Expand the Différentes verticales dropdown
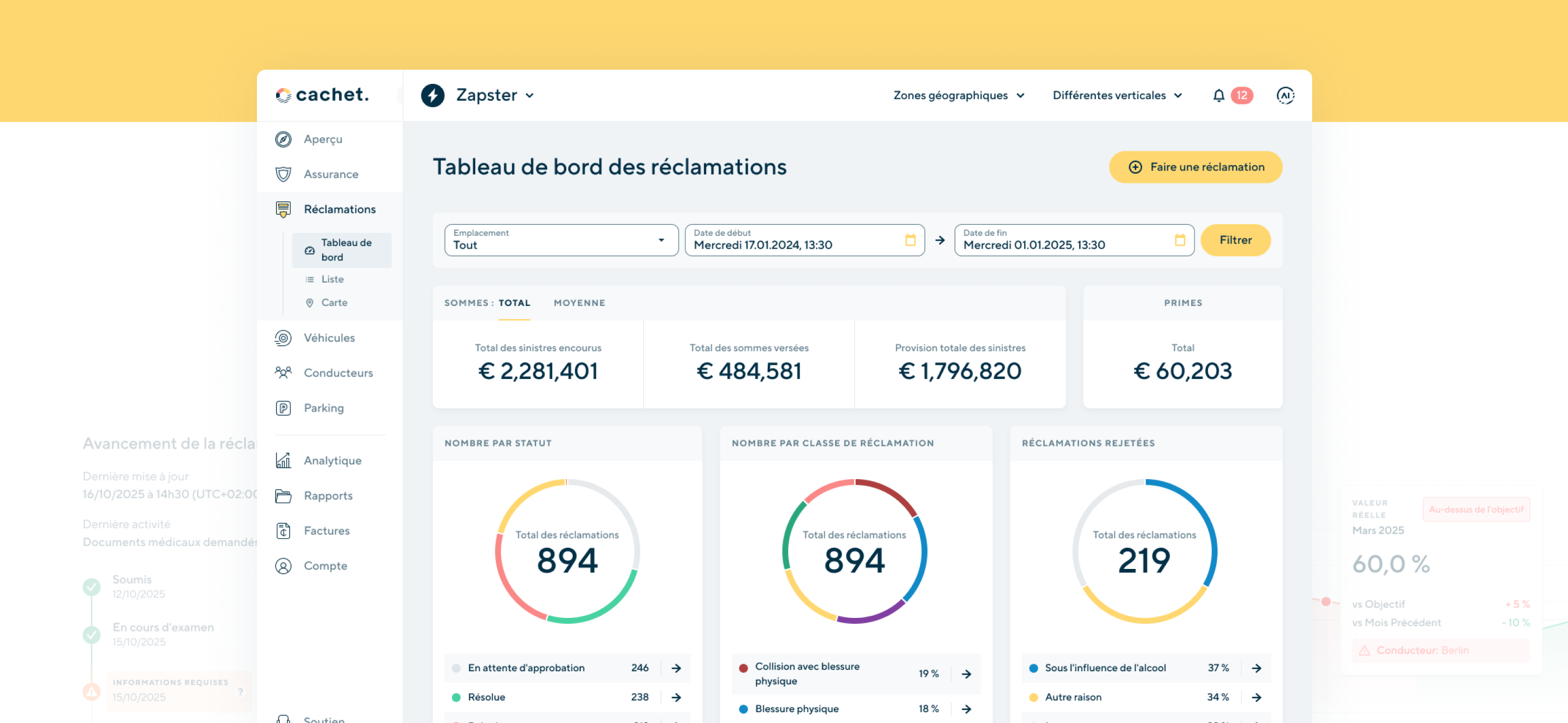This screenshot has height=723, width=1568. coord(1117,96)
